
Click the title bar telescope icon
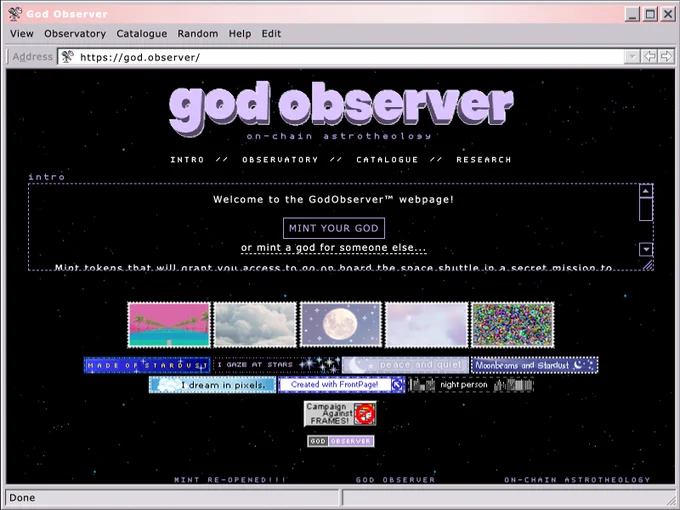[x=15, y=14]
